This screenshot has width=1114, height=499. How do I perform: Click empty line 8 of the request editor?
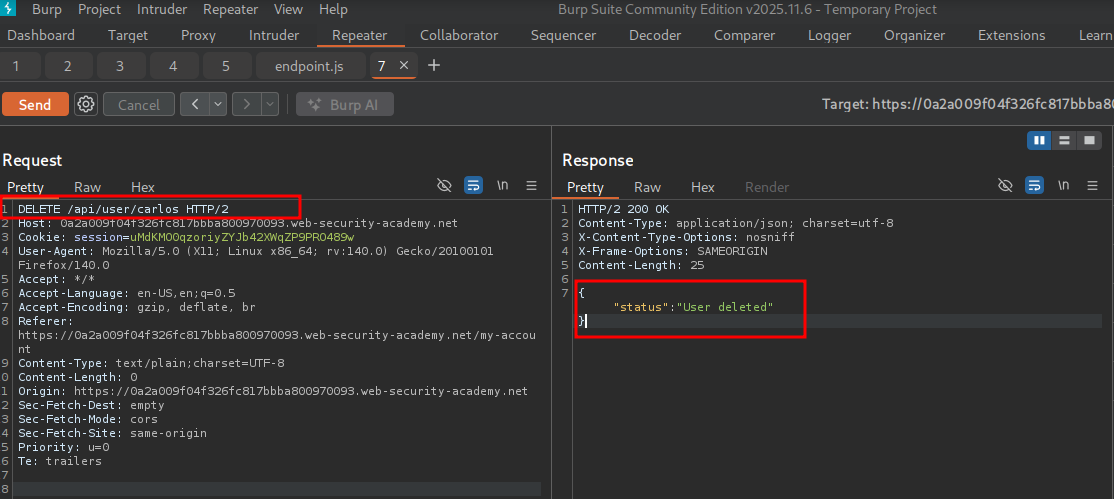pyautogui.click(x=277, y=489)
